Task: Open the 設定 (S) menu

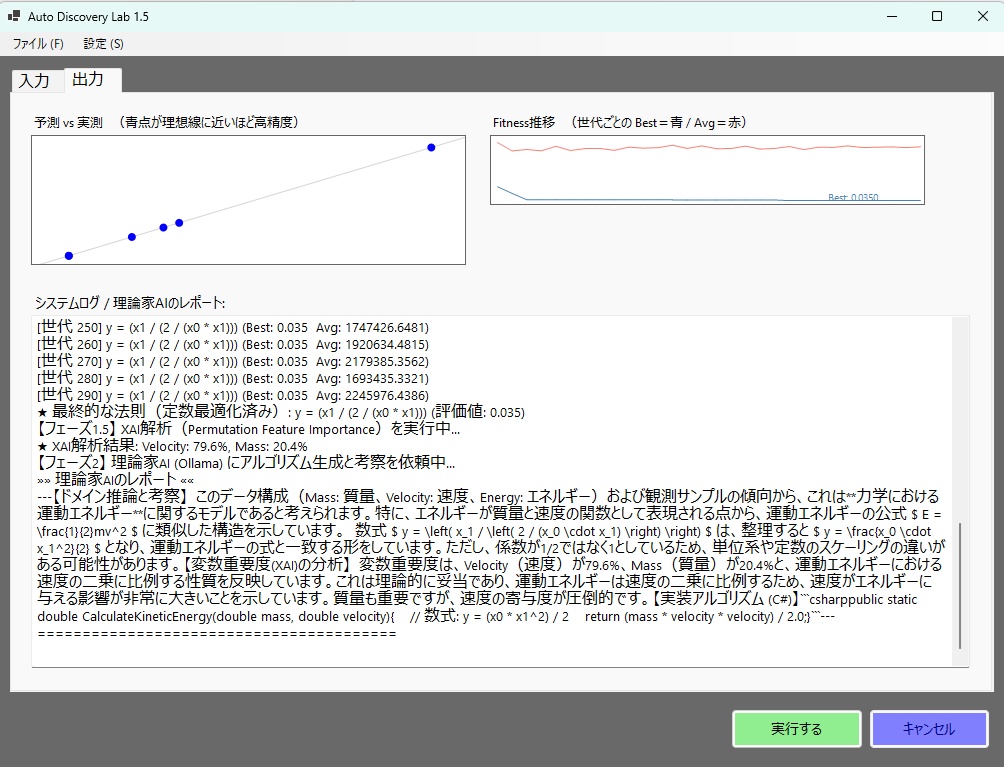Action: pyautogui.click(x=103, y=44)
